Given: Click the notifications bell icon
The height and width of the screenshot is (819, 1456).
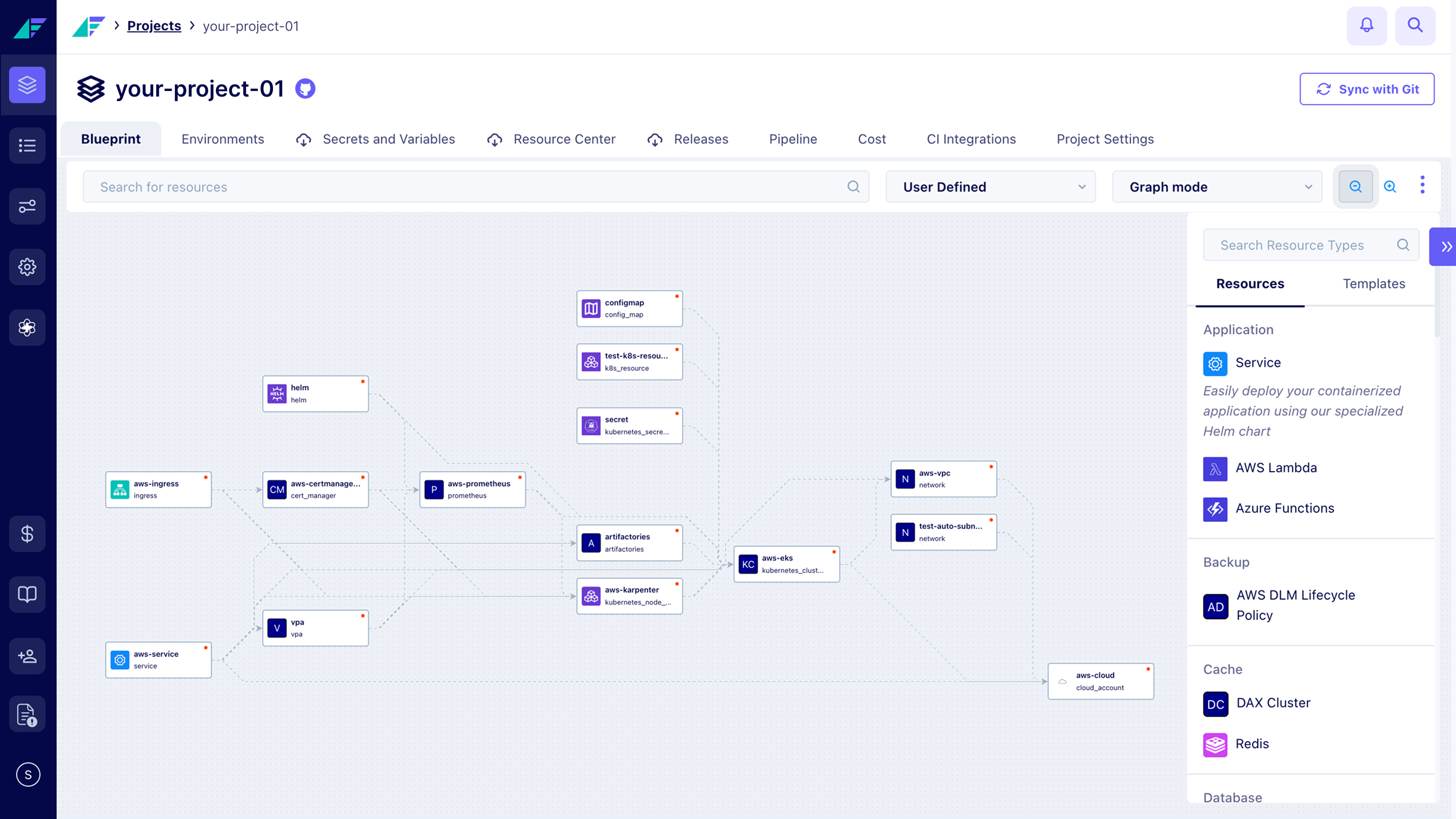Looking at the screenshot, I should [x=1366, y=25].
